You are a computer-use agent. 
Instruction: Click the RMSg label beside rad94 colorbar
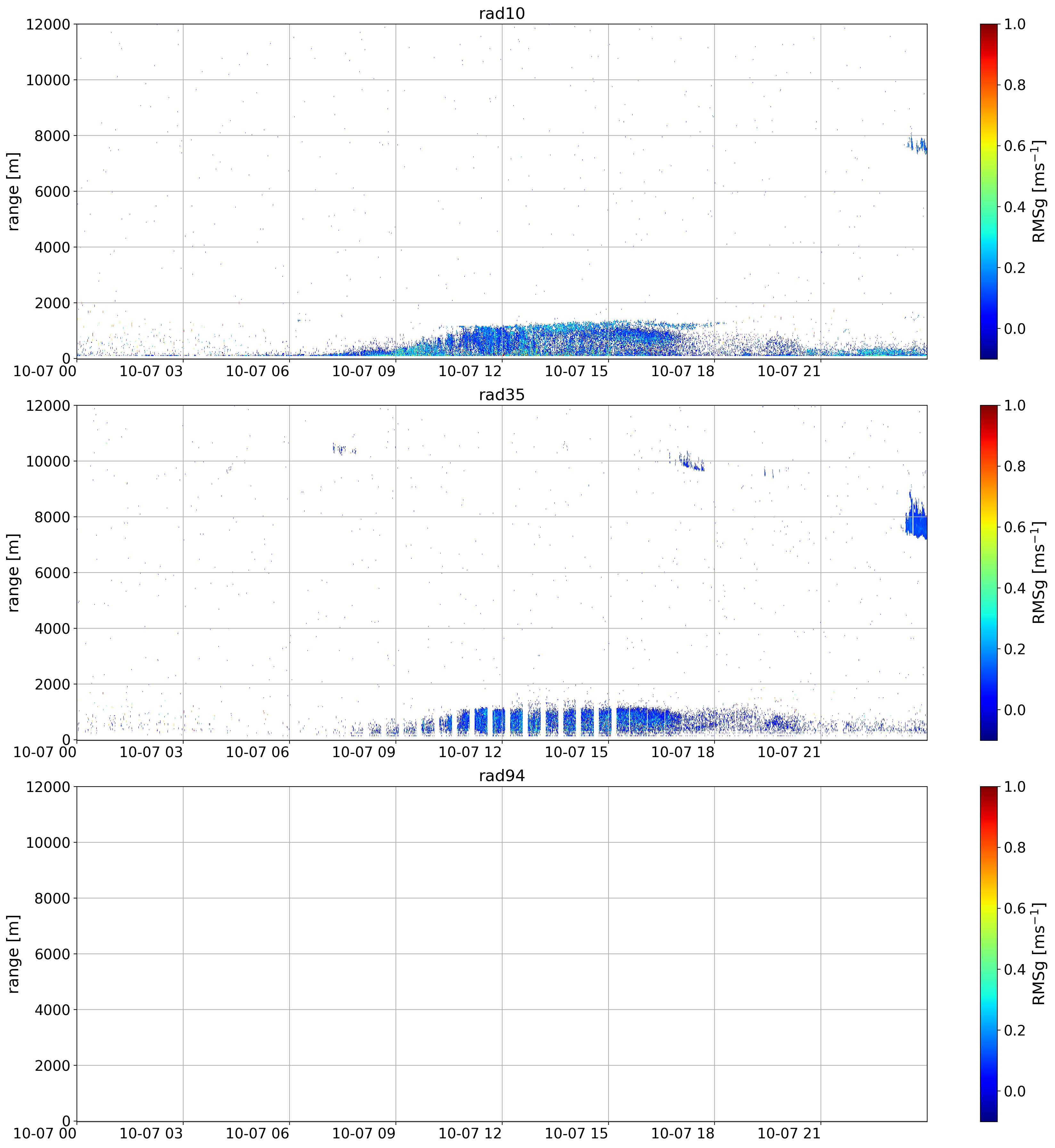pyautogui.click(x=1039, y=953)
